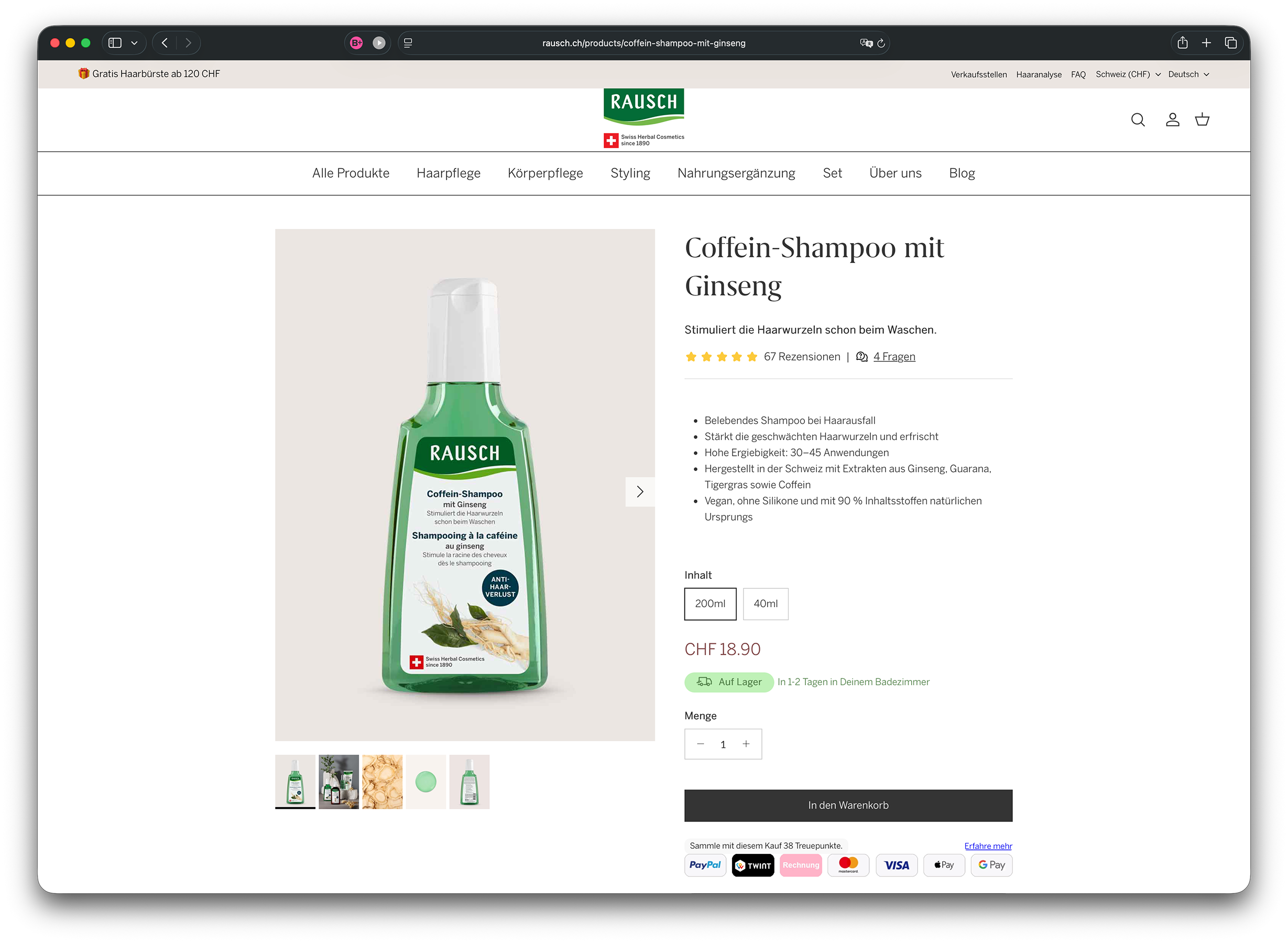The height and width of the screenshot is (943, 1288).
Task: Select the ginseng root thumbnail
Action: [x=382, y=782]
